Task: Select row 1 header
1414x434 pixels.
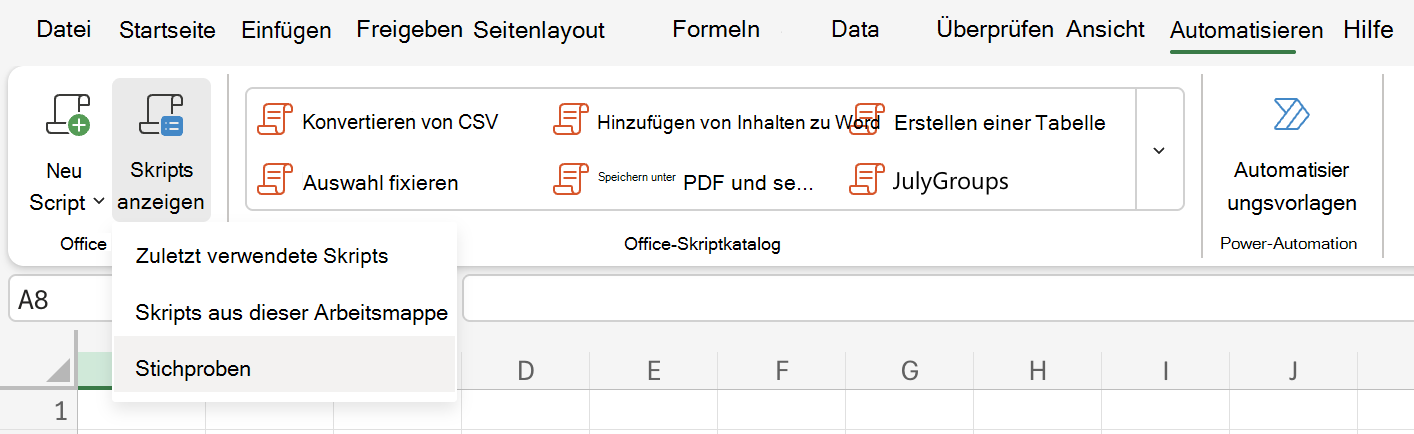Action: 38,411
